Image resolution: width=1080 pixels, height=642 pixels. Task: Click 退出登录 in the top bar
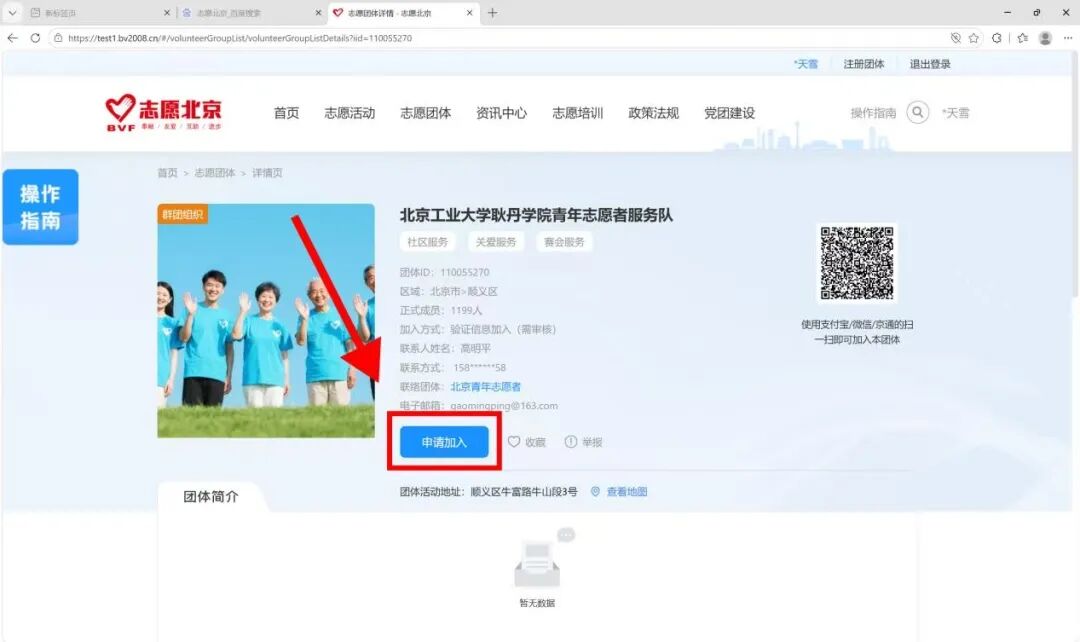point(930,64)
